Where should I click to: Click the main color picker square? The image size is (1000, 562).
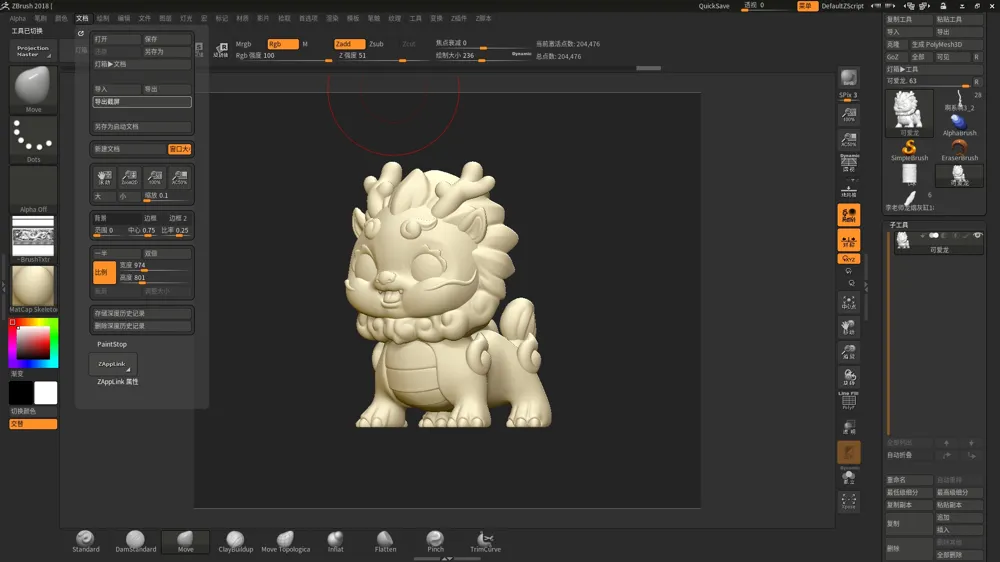(33, 343)
